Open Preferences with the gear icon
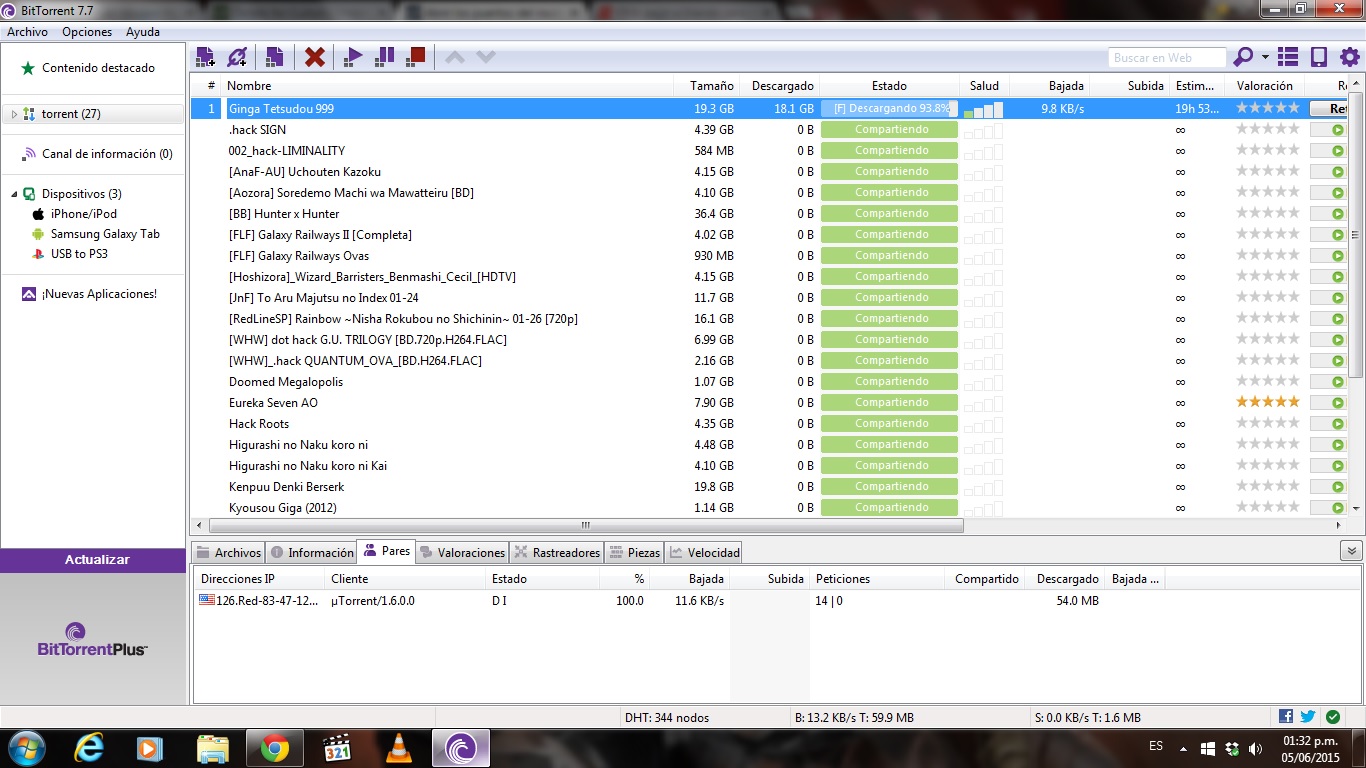Image resolution: width=1366 pixels, height=768 pixels. pos(1350,57)
